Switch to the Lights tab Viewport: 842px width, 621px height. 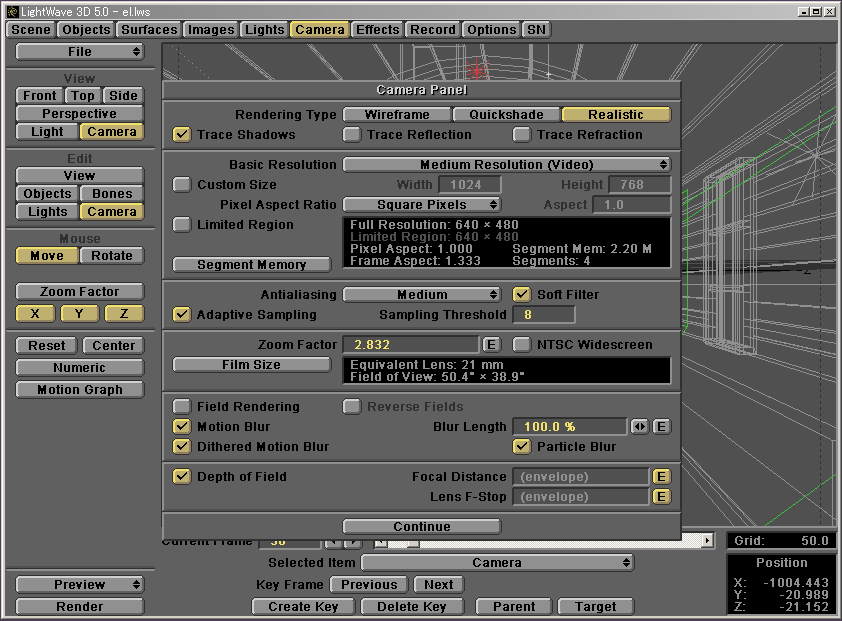tap(264, 29)
